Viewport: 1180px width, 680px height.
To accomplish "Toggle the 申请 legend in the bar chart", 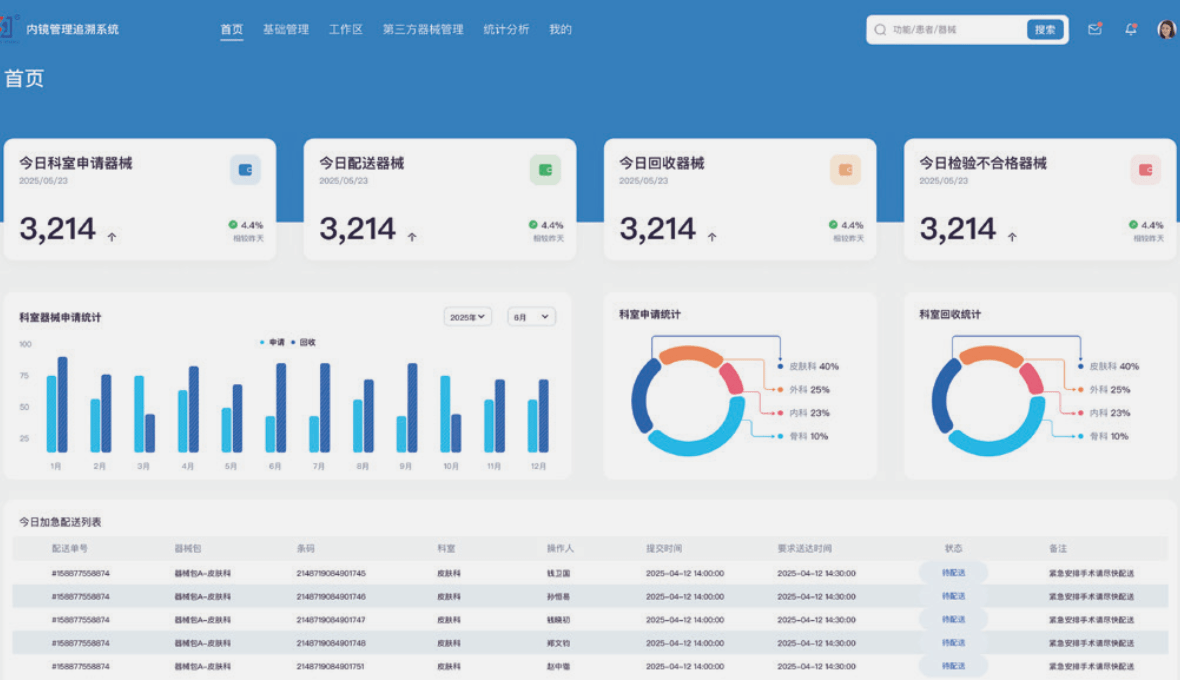I will tap(273, 341).
